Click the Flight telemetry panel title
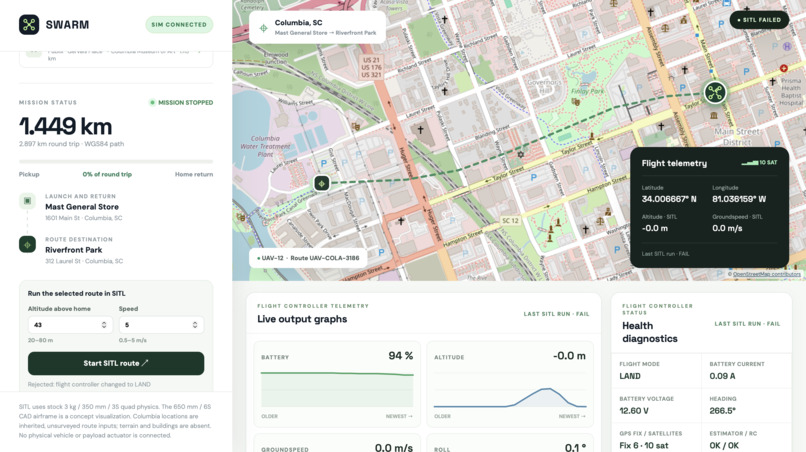 (674, 163)
